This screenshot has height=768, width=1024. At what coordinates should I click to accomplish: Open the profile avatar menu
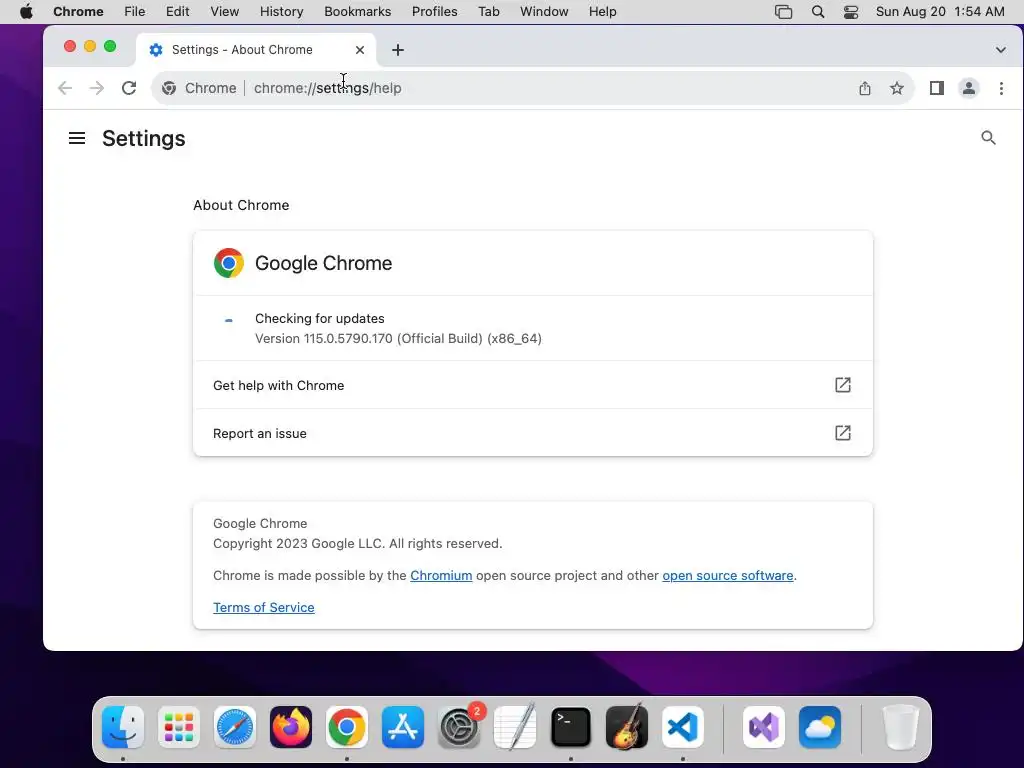point(968,88)
